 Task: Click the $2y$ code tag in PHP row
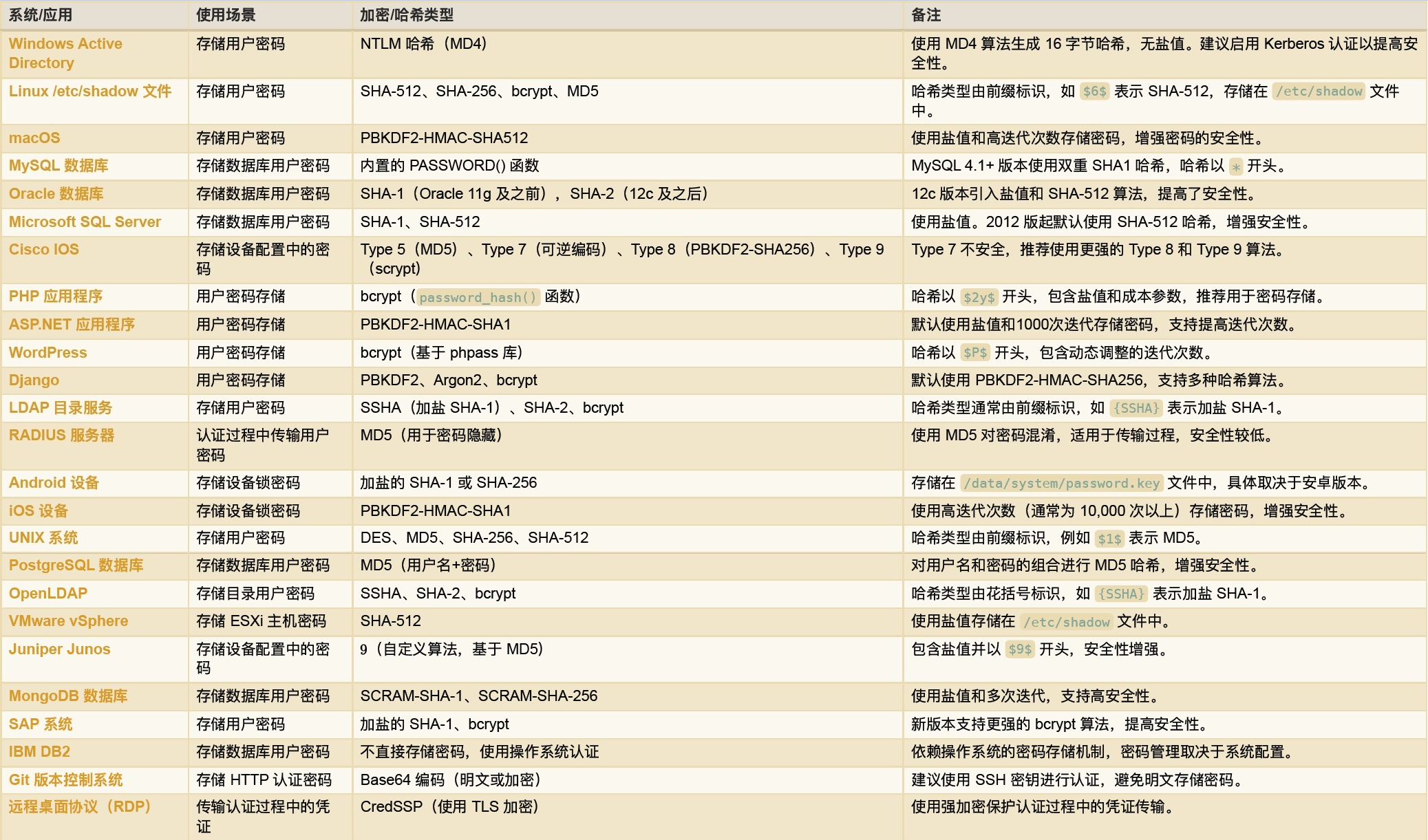click(x=979, y=297)
